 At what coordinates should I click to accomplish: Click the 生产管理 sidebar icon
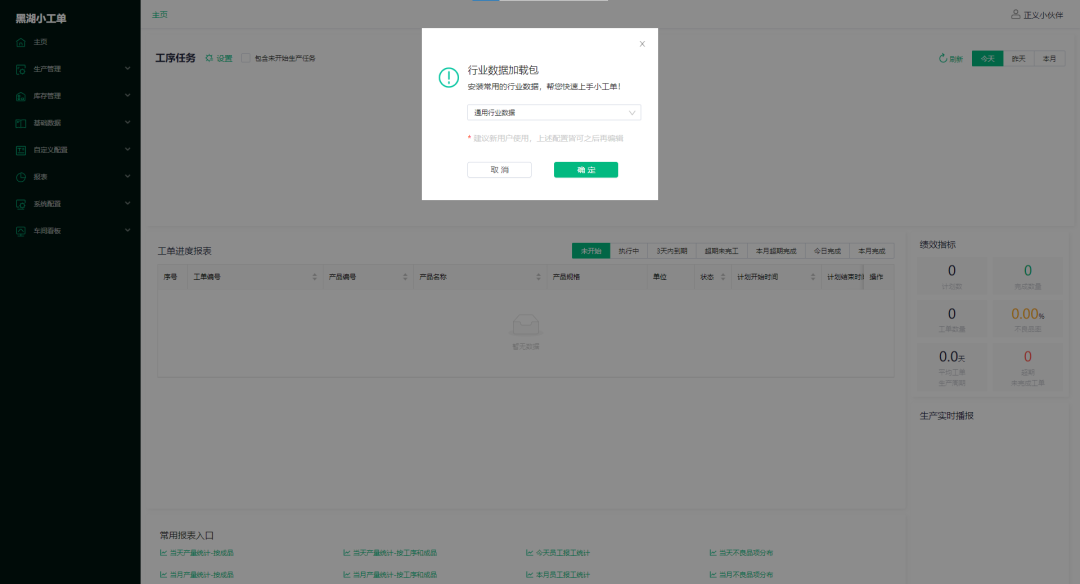point(22,69)
